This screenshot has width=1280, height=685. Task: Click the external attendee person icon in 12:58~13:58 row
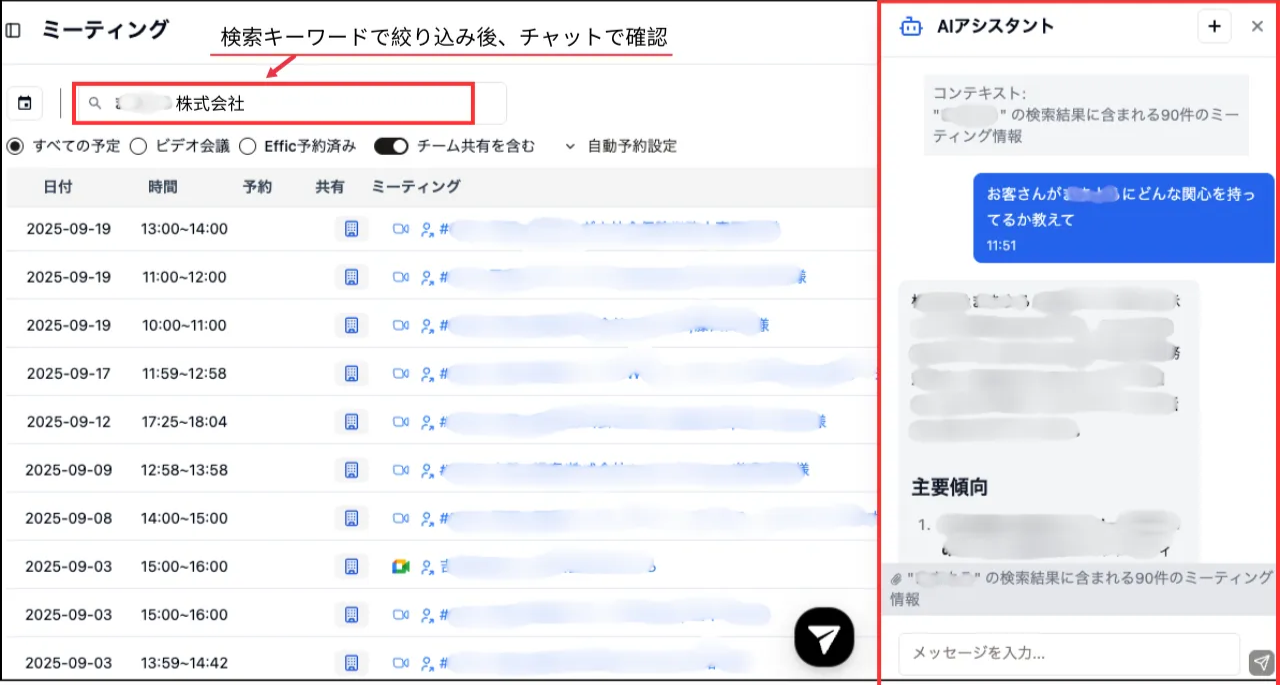click(x=428, y=470)
